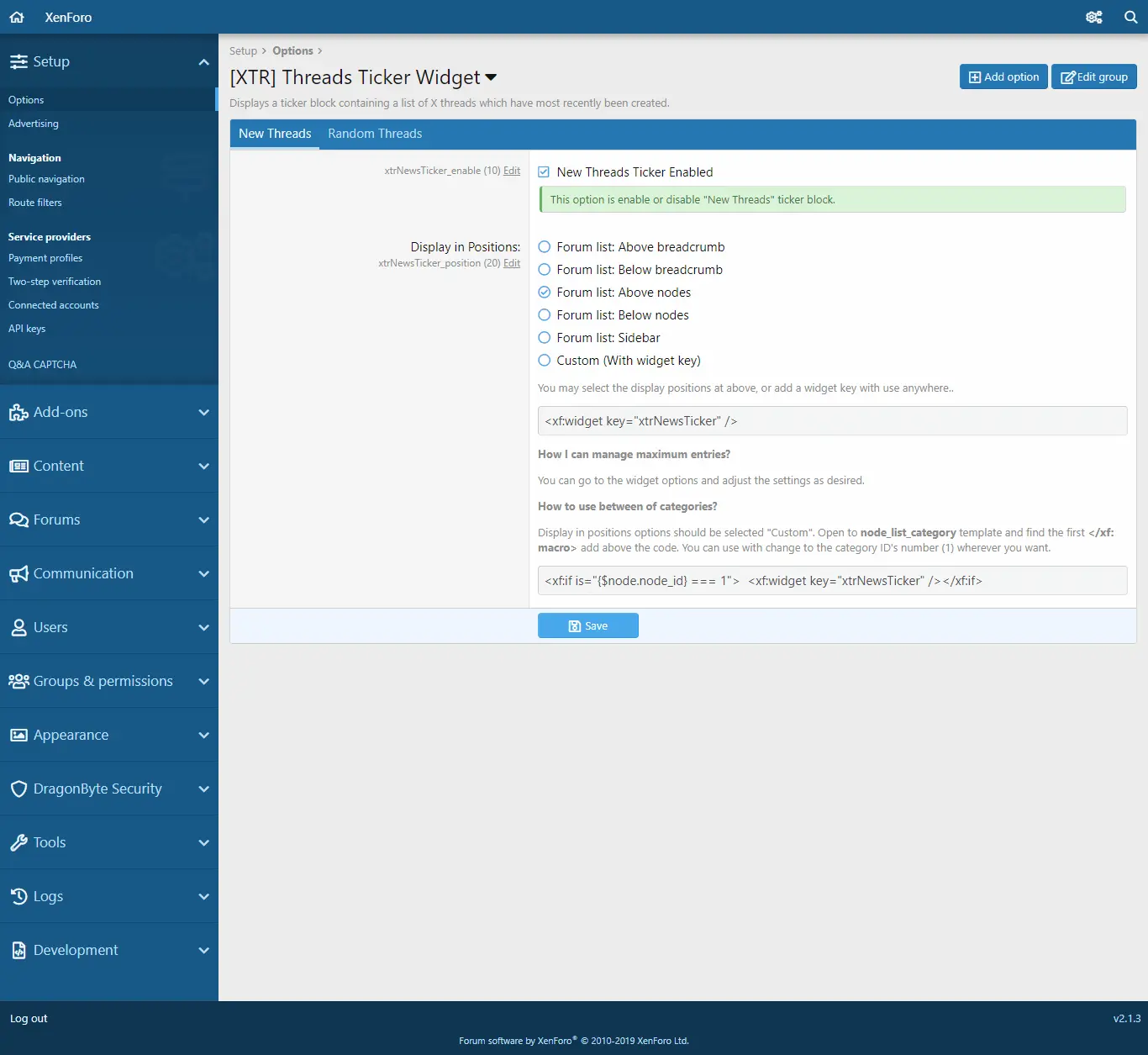This screenshot has width=1148, height=1055.
Task: Open the search magnifier icon
Action: point(1130,17)
